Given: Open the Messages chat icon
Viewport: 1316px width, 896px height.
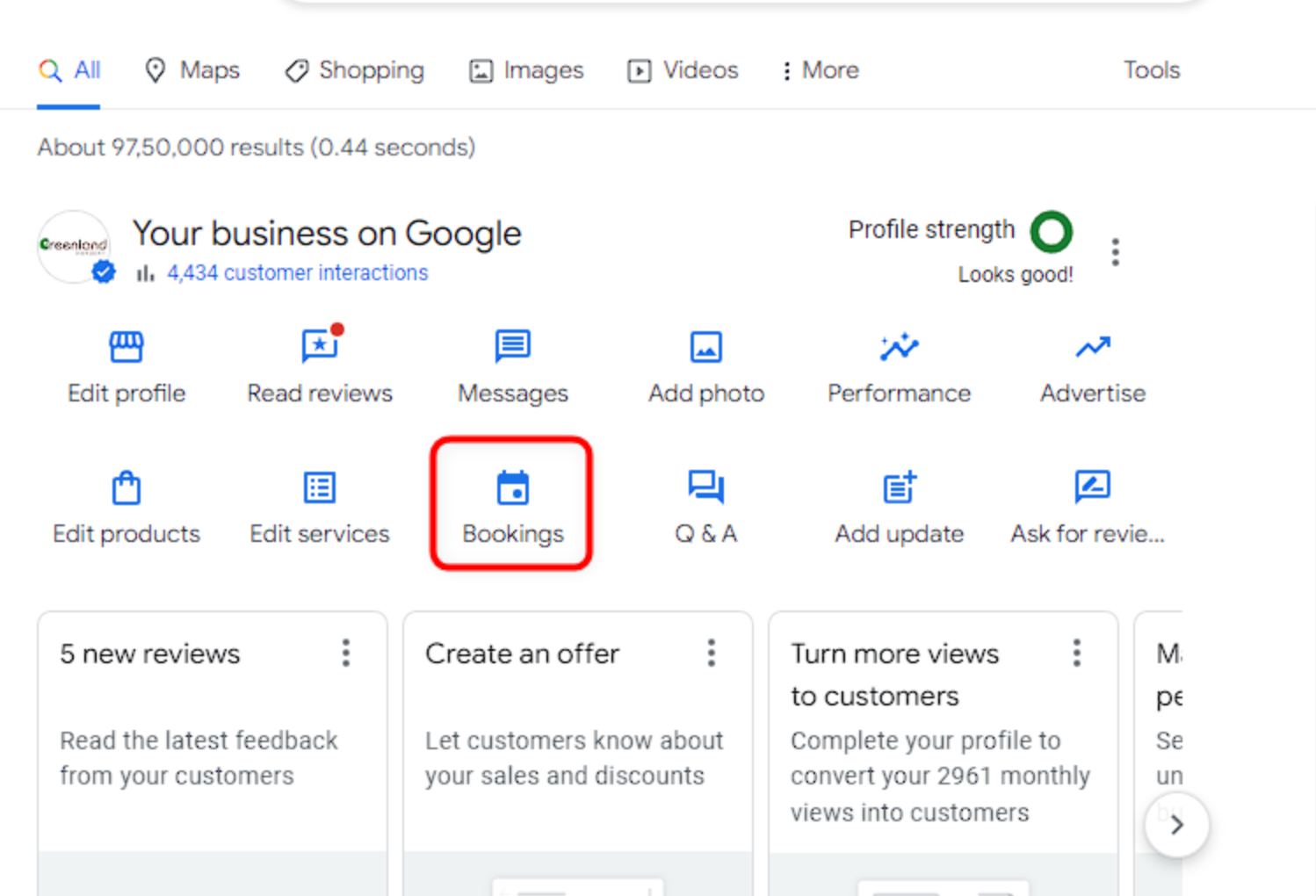Looking at the screenshot, I should pos(513,346).
